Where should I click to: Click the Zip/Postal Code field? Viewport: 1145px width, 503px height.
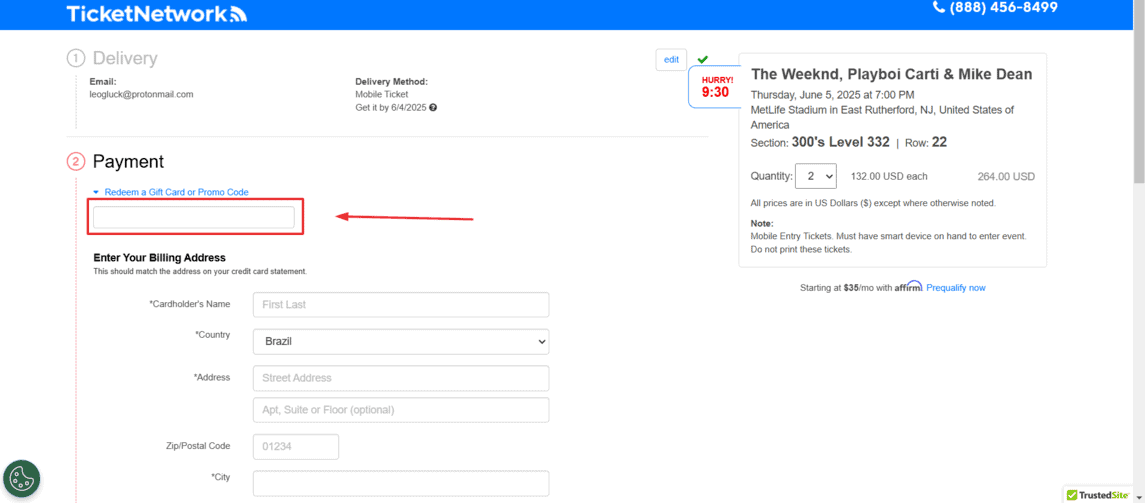click(296, 447)
